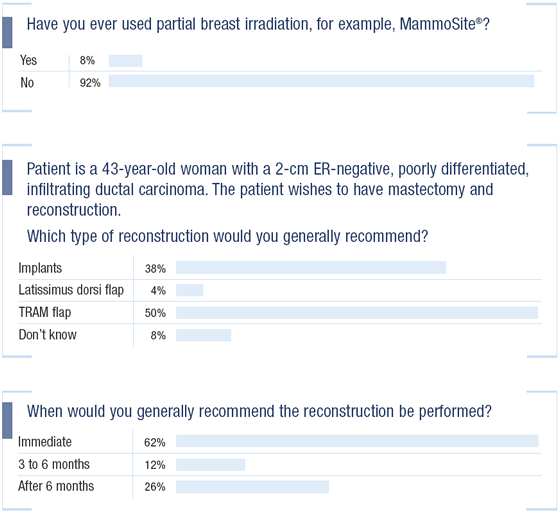Select the Latissimus dorsi flap option
Image resolution: width=560 pixels, height=514 pixels.
click(x=71, y=290)
